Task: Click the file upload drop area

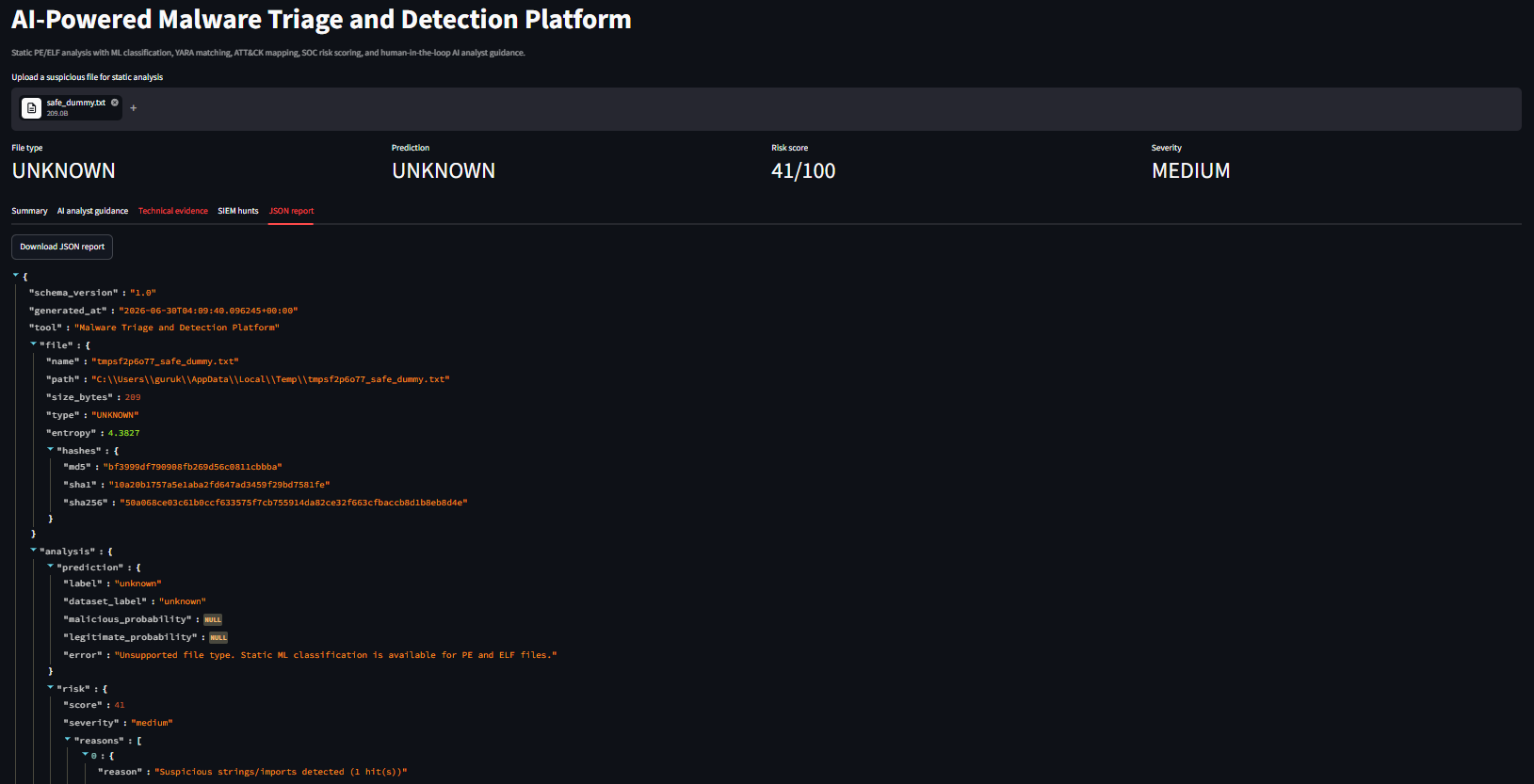Action: [x=767, y=109]
